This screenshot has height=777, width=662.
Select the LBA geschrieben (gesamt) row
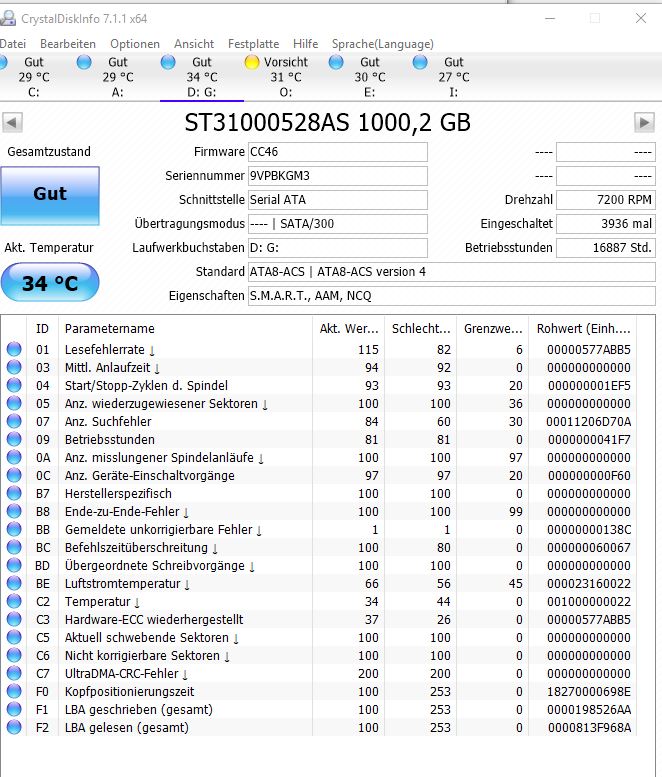319,710
